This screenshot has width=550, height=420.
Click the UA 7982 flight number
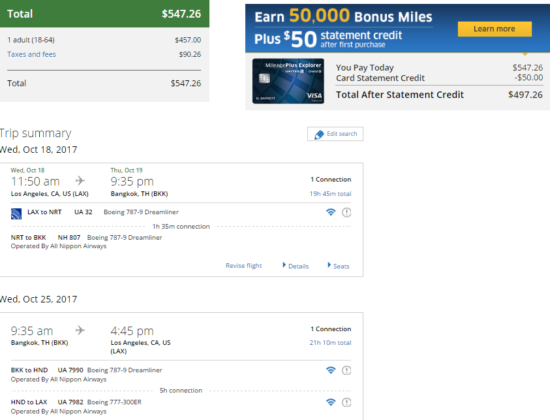[x=71, y=402]
